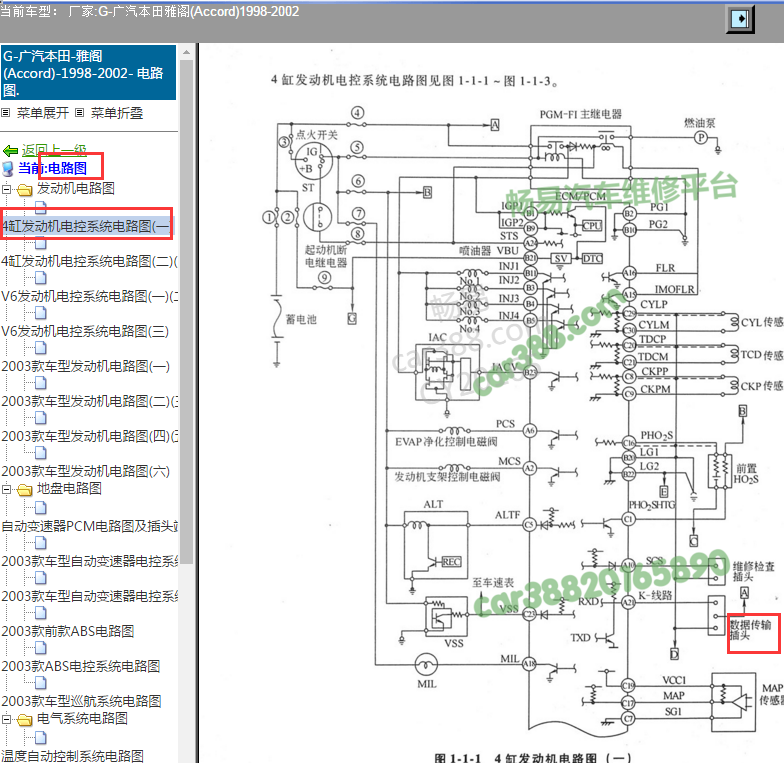The image size is (784, 763).
Task: Open V6发动机电控系统电路图(三)
Action: [85, 331]
